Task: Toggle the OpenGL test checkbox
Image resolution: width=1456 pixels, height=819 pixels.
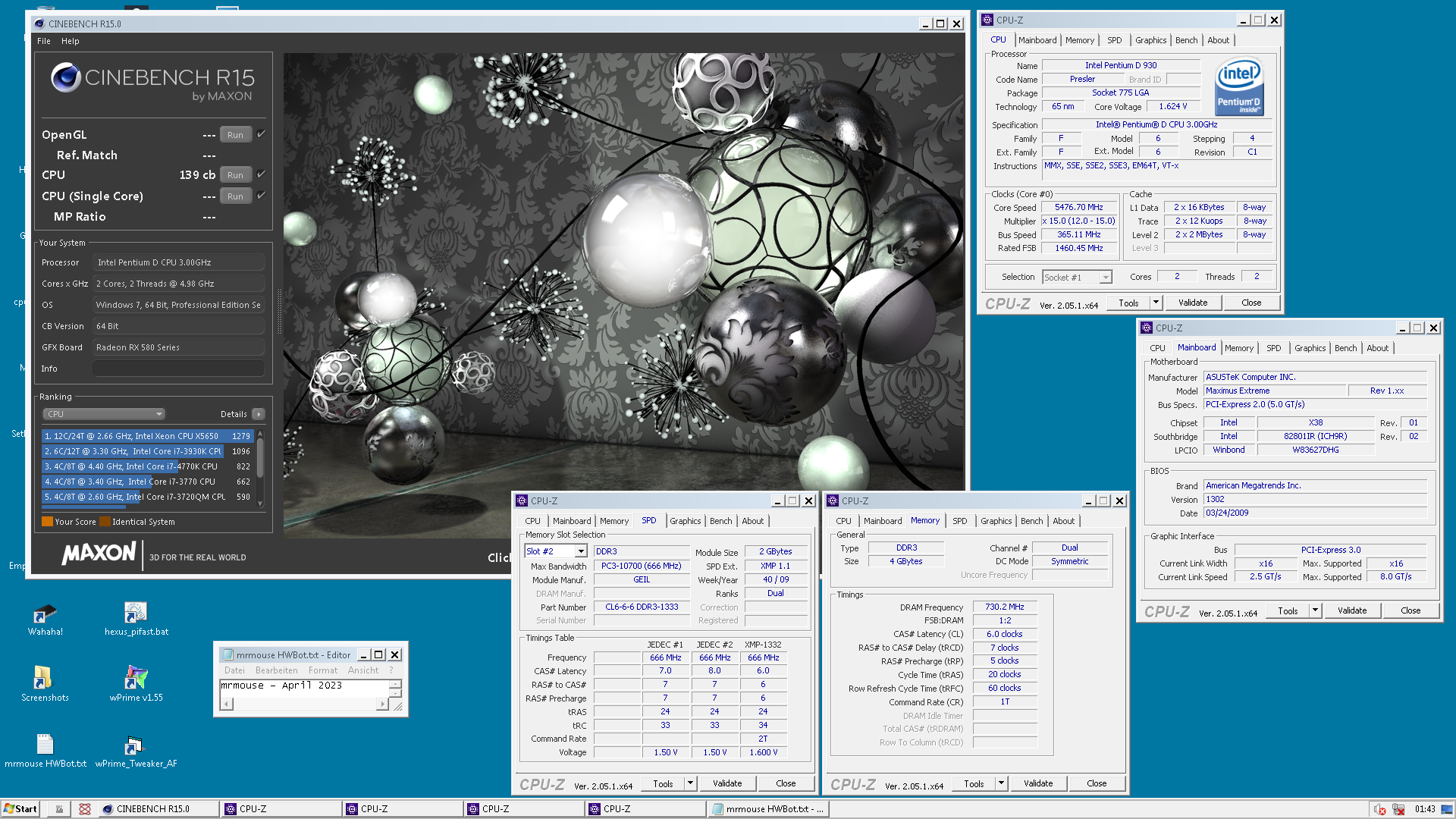Action: pos(261,134)
